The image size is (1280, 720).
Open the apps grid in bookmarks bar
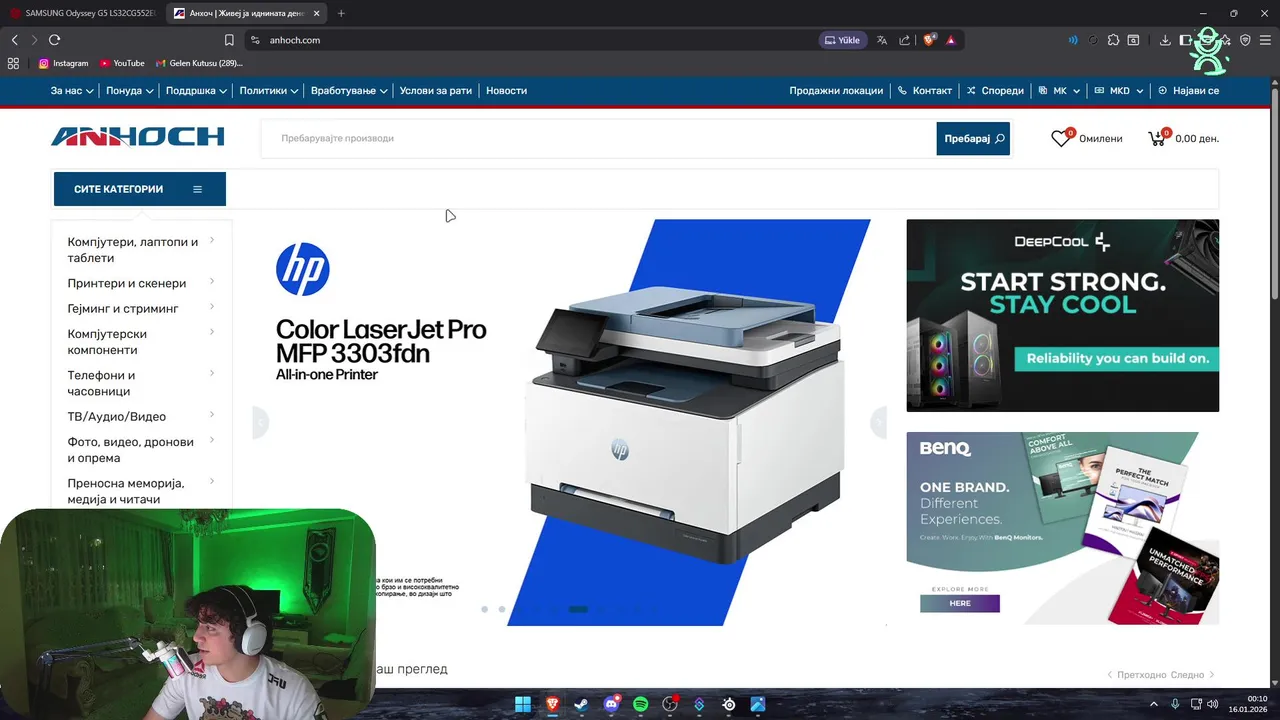coord(13,63)
